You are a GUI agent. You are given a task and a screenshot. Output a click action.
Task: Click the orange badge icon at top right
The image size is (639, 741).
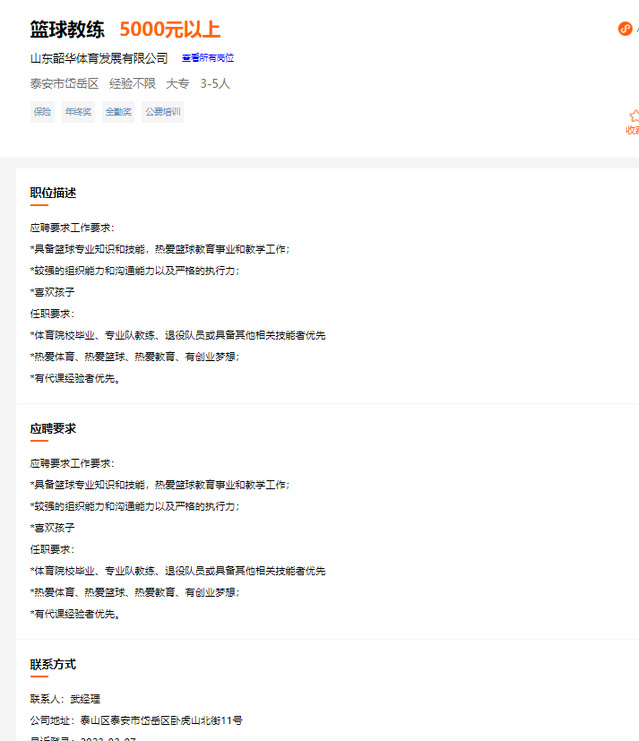tap(625, 28)
